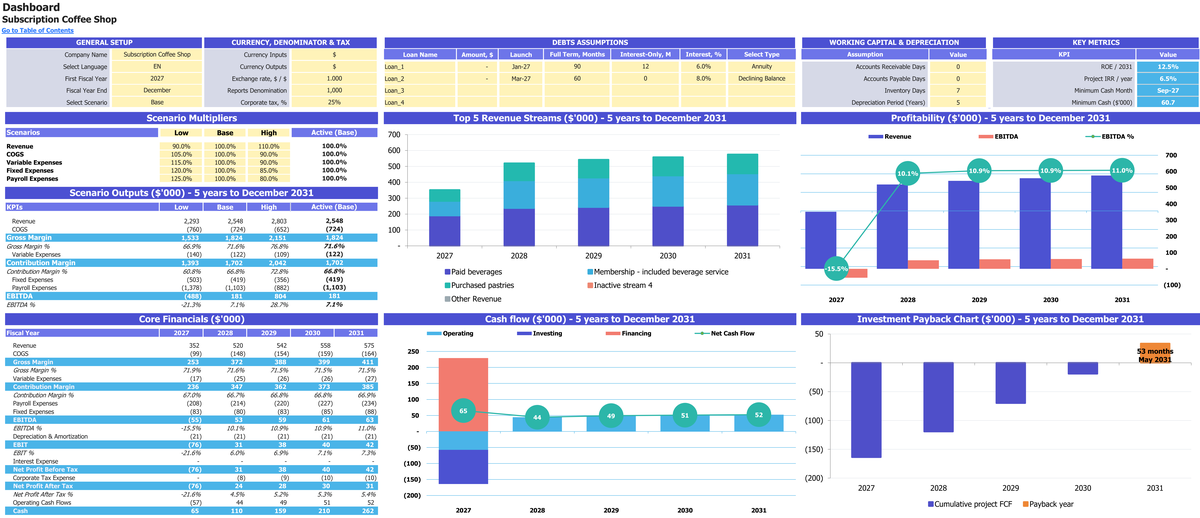Click the 53 months May 2031 label
Screen dimensions: 1200x518
pos(1155,355)
